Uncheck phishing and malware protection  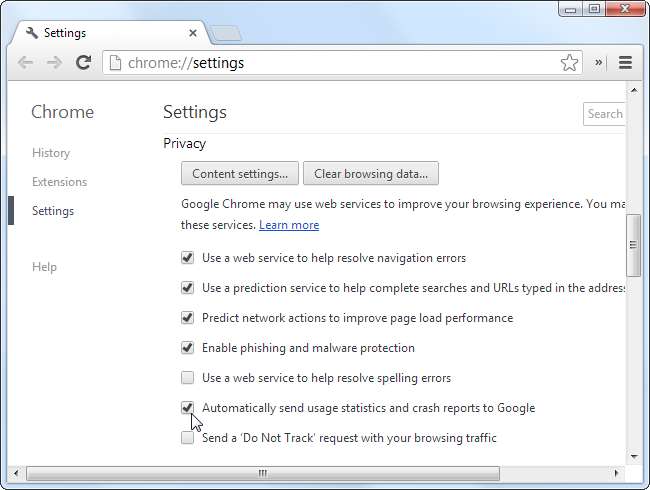(188, 348)
